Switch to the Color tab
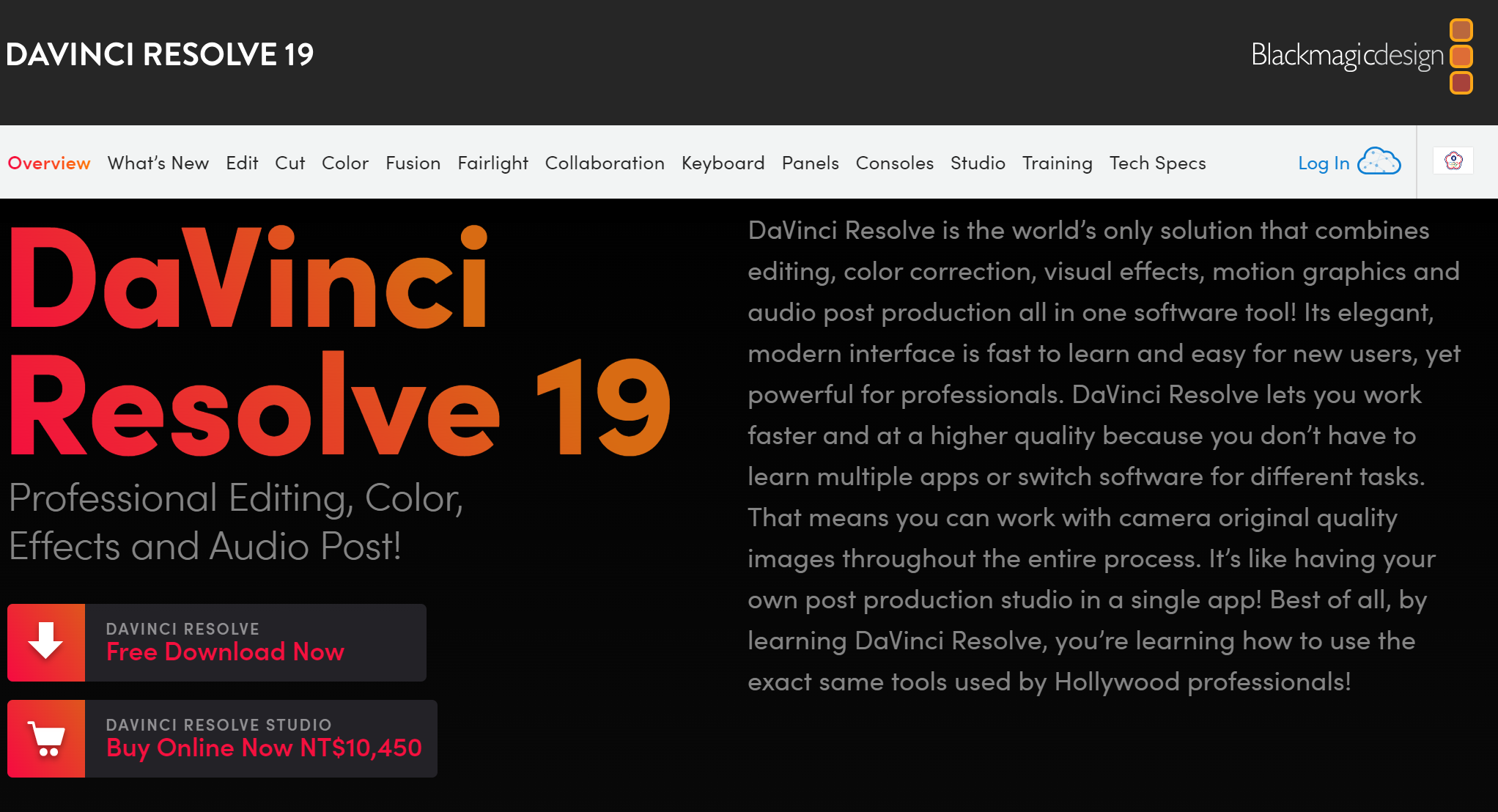Screen dimensions: 1498x812 pyautogui.click(x=345, y=163)
